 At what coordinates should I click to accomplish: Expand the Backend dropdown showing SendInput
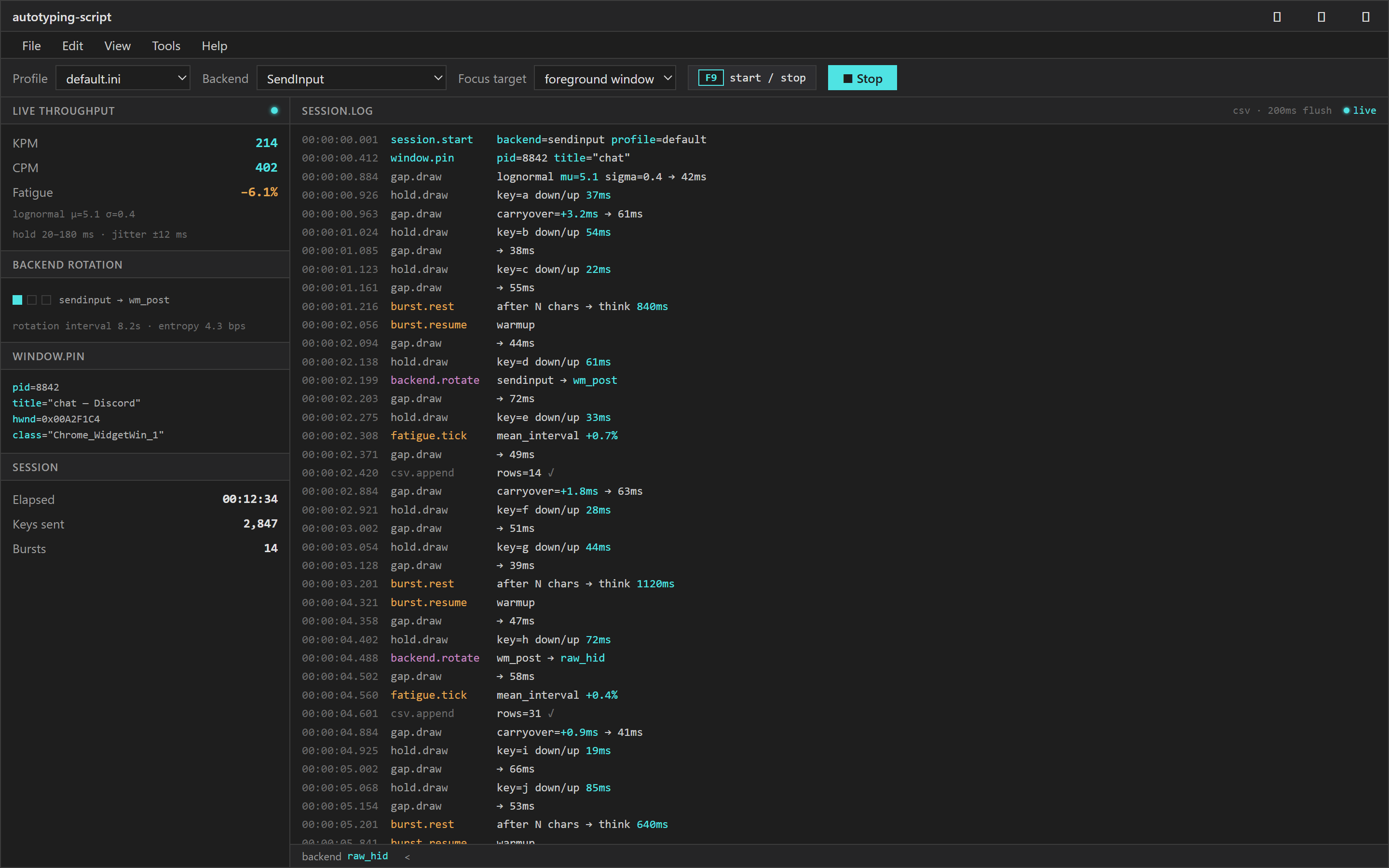click(351, 78)
